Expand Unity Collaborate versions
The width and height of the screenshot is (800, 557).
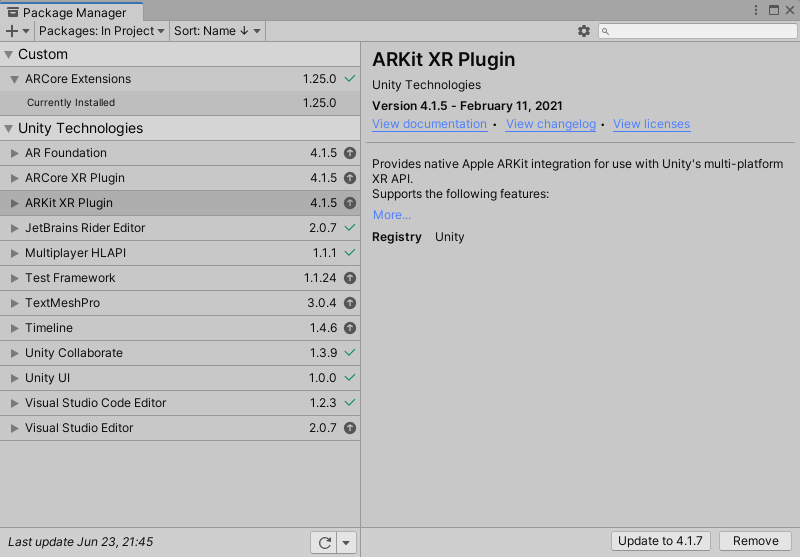pos(14,353)
